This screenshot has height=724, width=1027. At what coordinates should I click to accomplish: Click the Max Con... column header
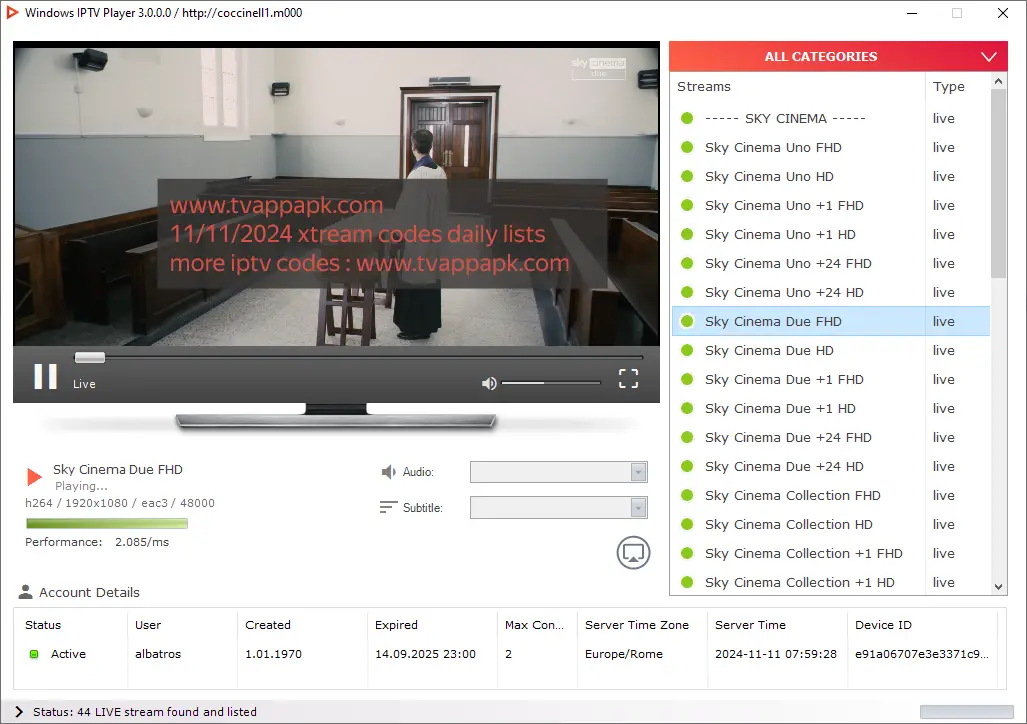point(534,625)
